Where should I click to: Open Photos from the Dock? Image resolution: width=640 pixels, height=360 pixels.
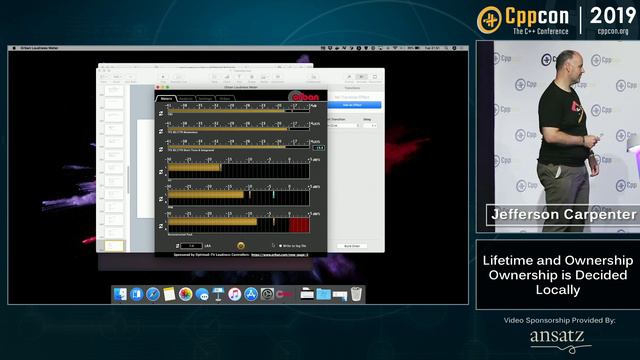click(185, 294)
